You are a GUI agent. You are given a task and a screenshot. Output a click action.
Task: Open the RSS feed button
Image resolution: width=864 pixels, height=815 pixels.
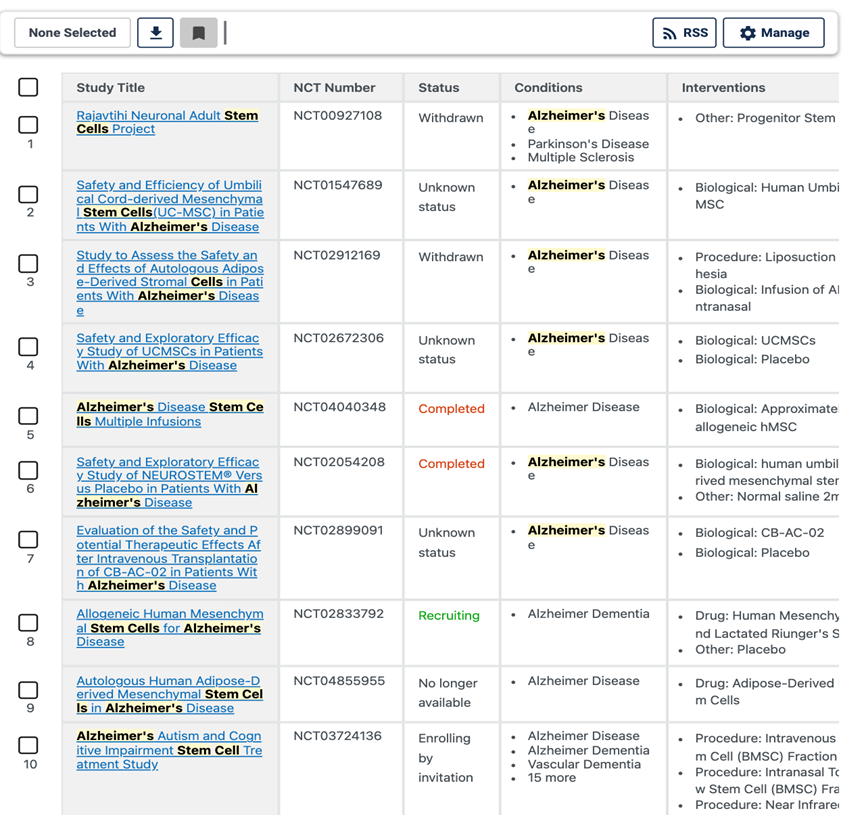[x=684, y=33]
